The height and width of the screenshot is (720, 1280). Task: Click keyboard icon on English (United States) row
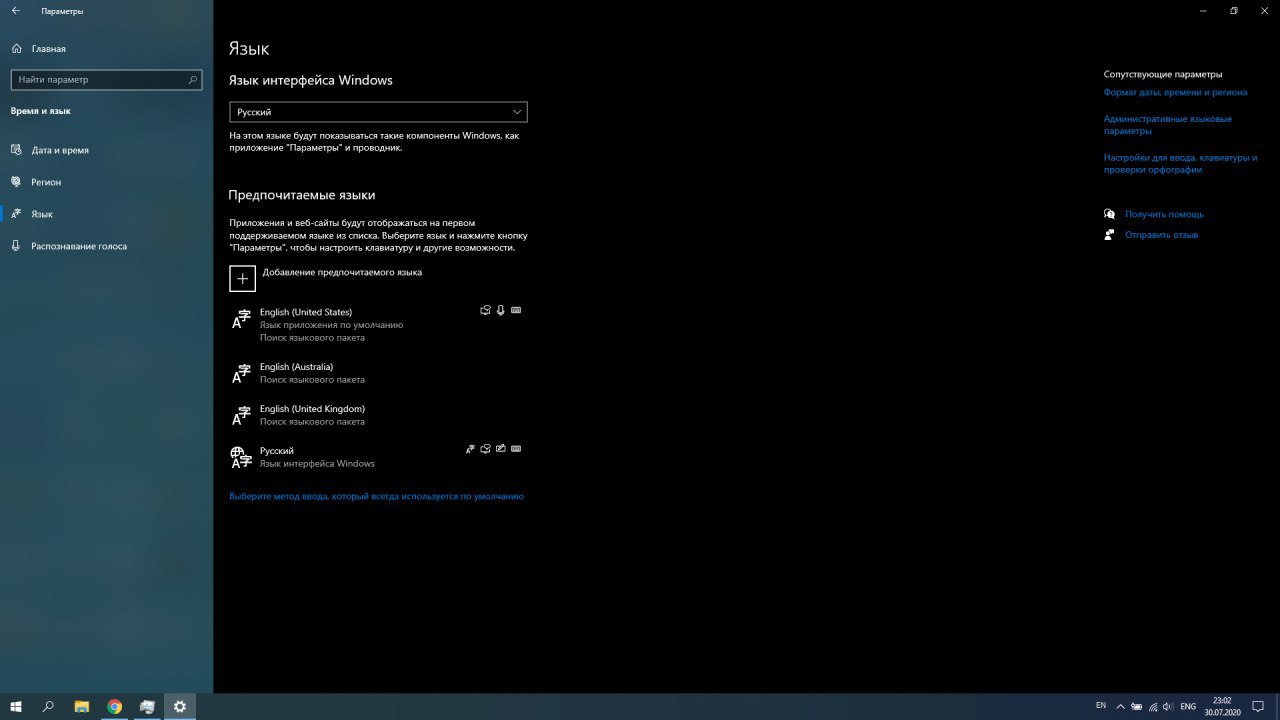(x=516, y=310)
